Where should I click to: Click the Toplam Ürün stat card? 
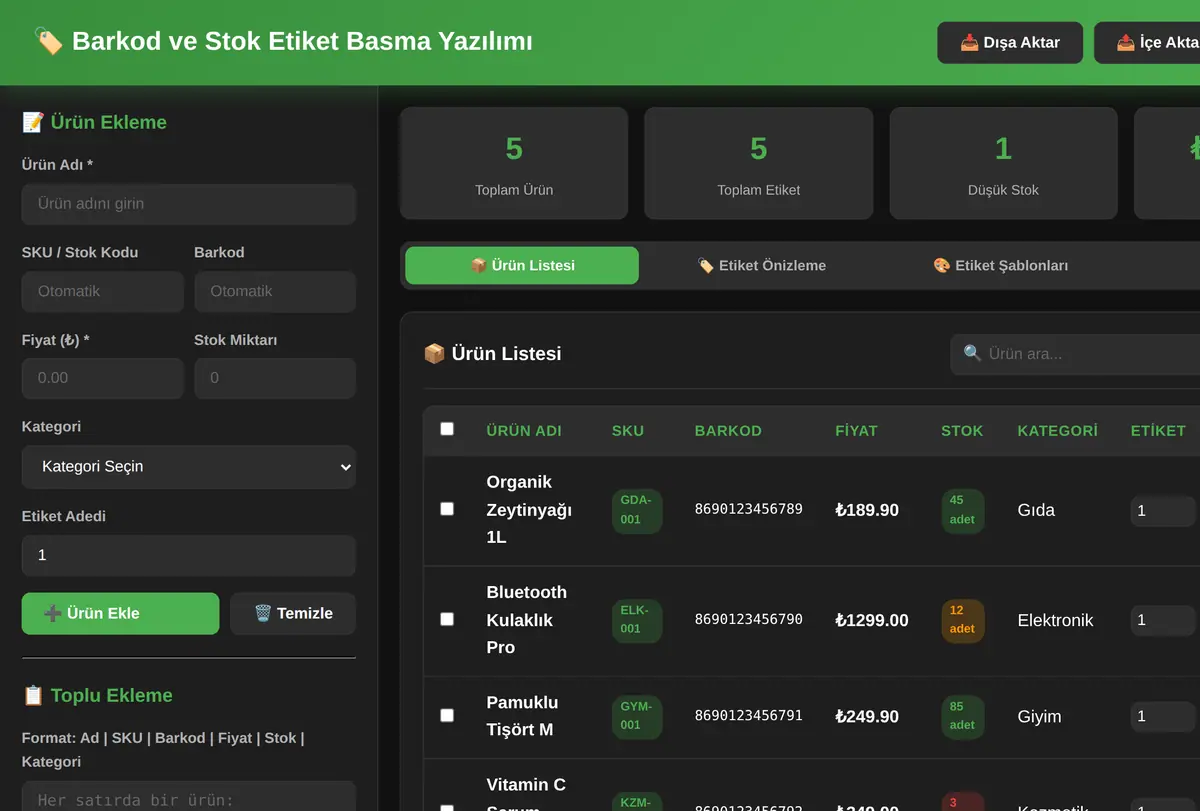click(x=514, y=164)
